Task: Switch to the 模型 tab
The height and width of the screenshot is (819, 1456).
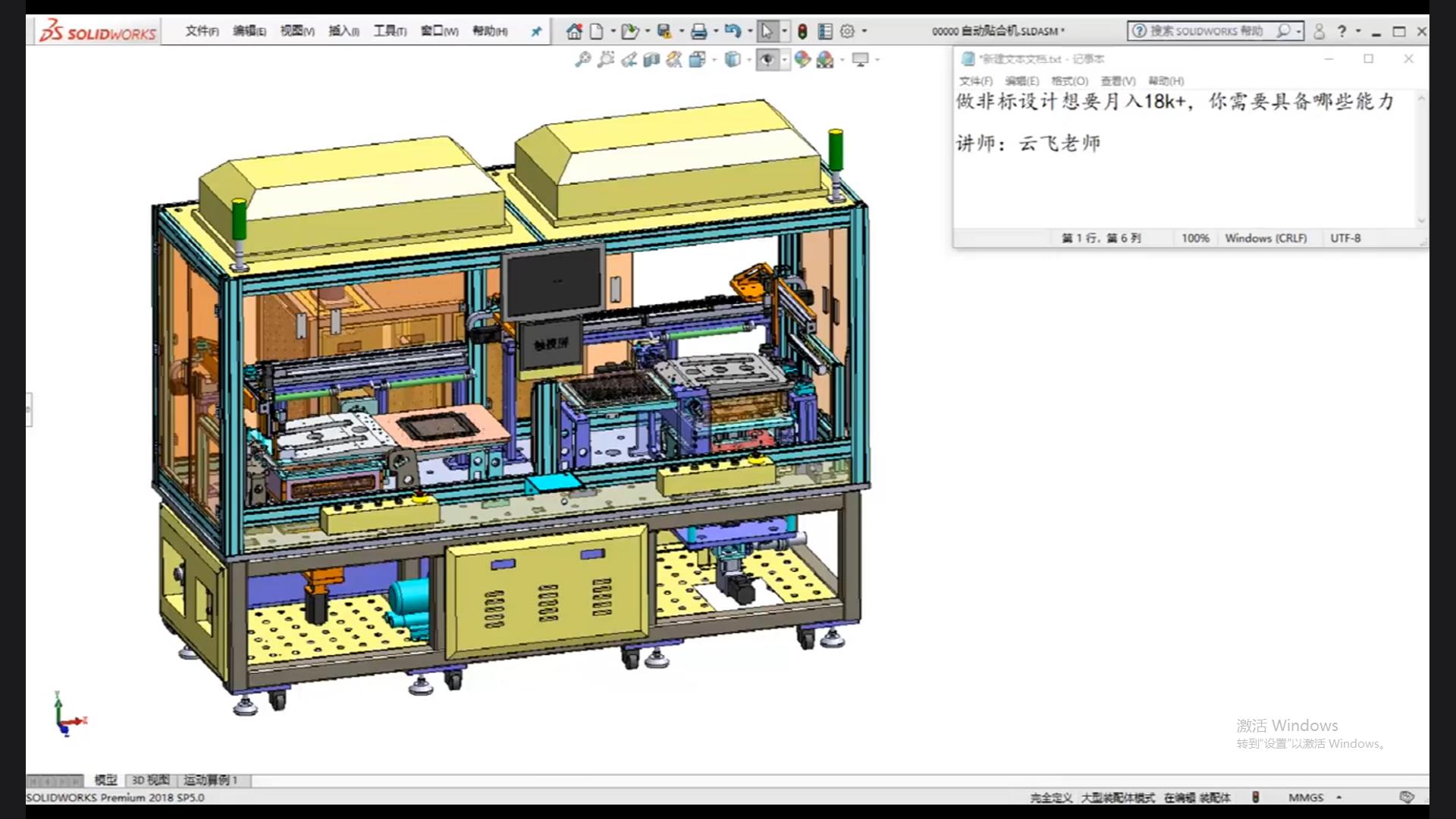Action: tap(105, 780)
